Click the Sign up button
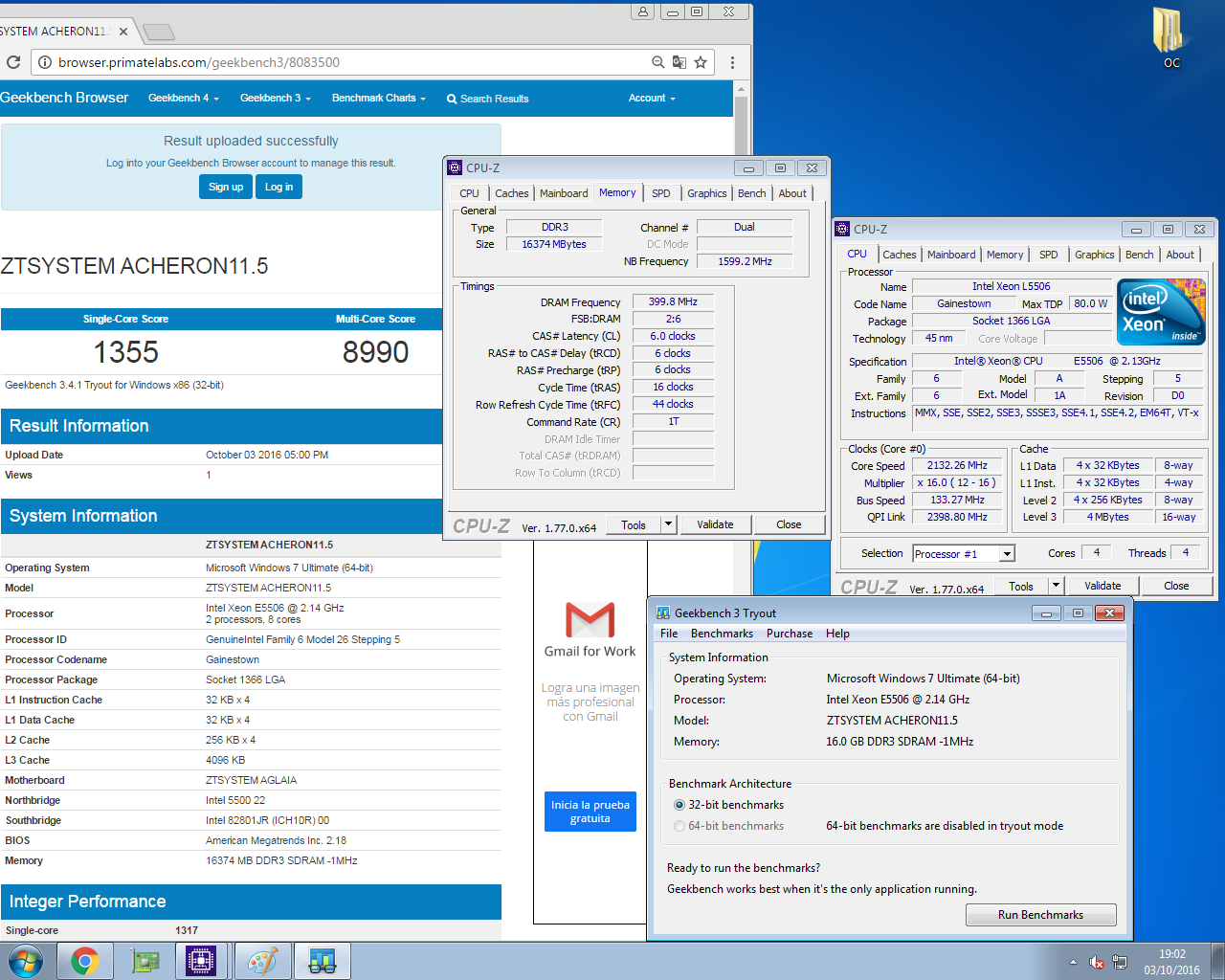Viewport: 1225px width, 980px height. 226,187
